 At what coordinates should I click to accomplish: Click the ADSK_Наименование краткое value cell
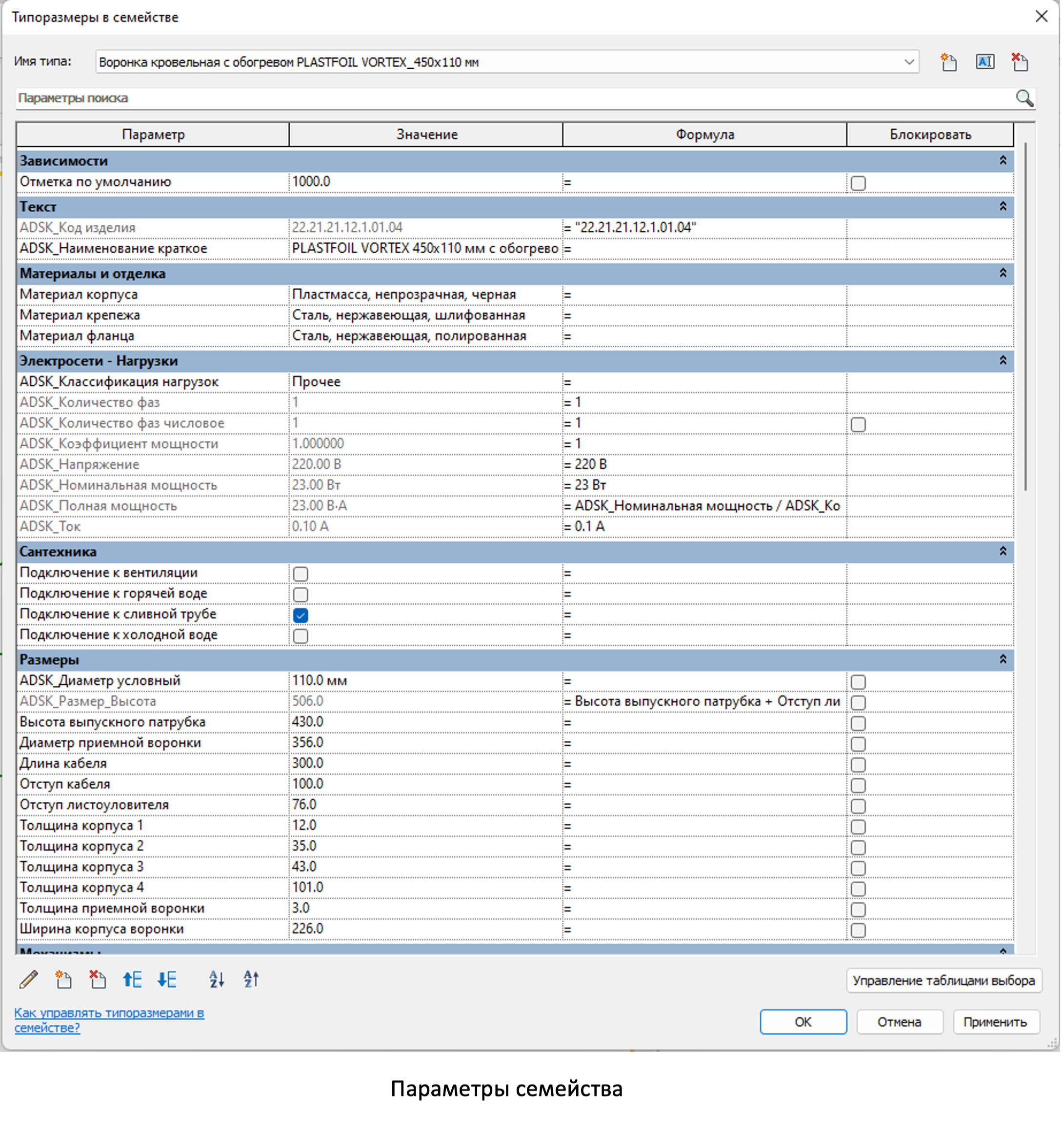click(425, 248)
